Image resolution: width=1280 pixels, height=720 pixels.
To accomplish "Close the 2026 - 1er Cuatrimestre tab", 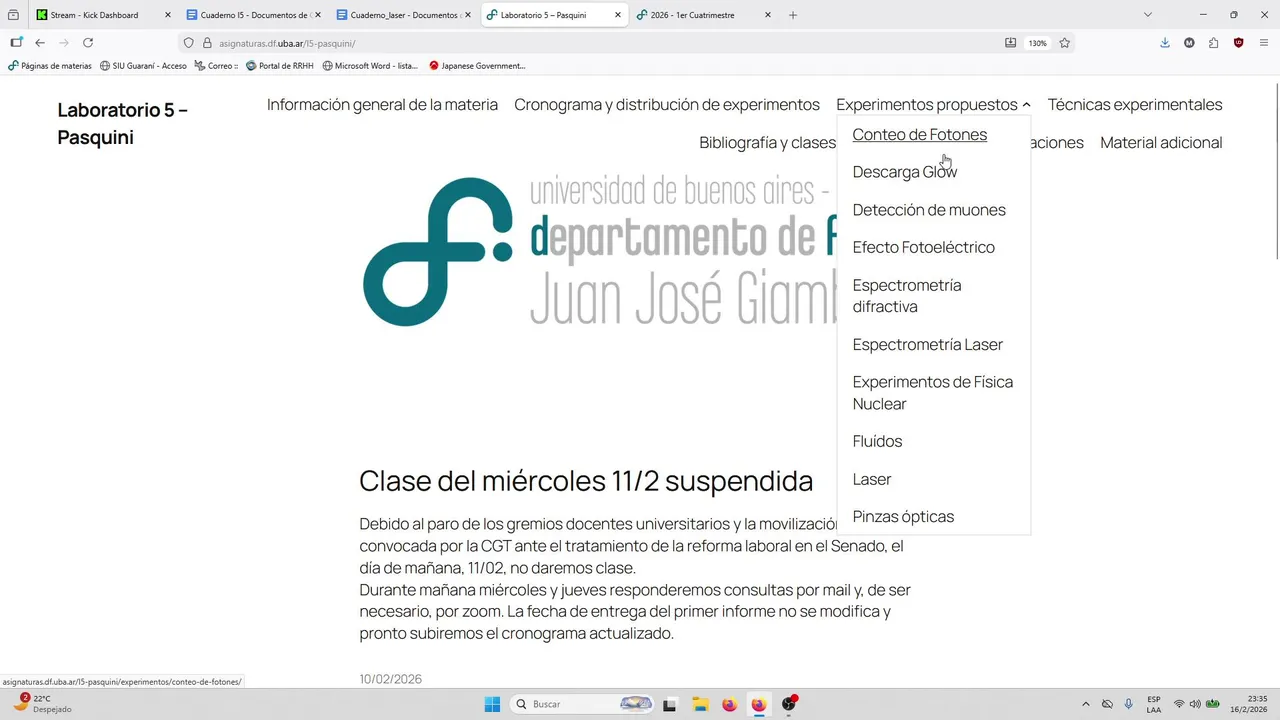I will [768, 15].
